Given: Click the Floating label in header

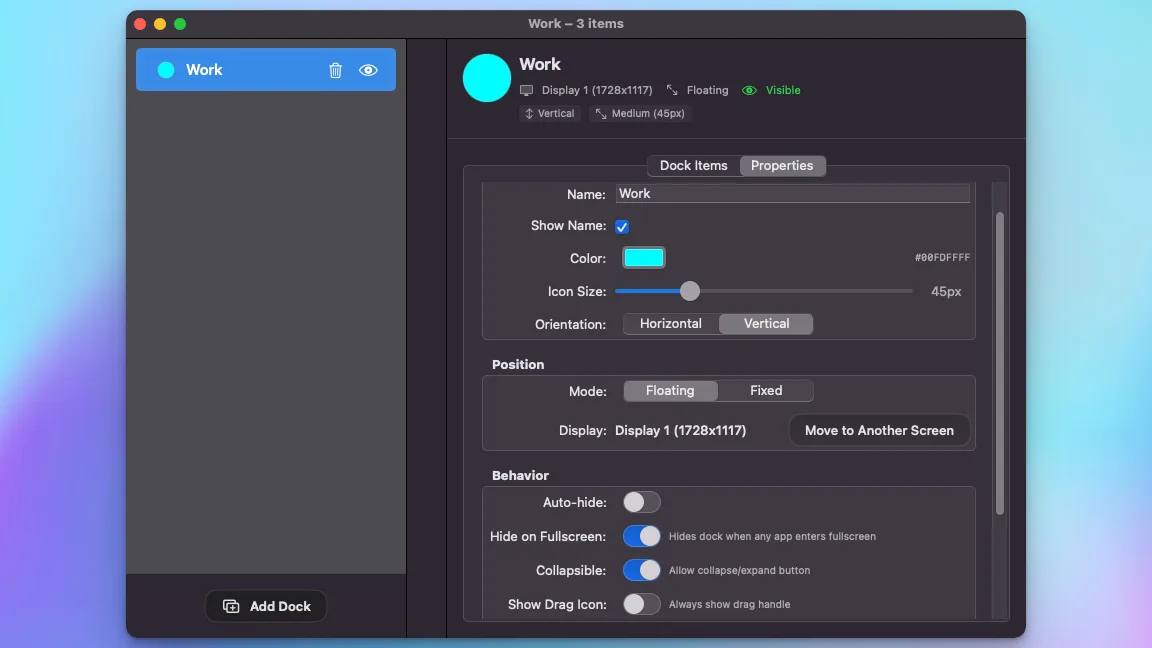Looking at the screenshot, I should coord(708,90).
